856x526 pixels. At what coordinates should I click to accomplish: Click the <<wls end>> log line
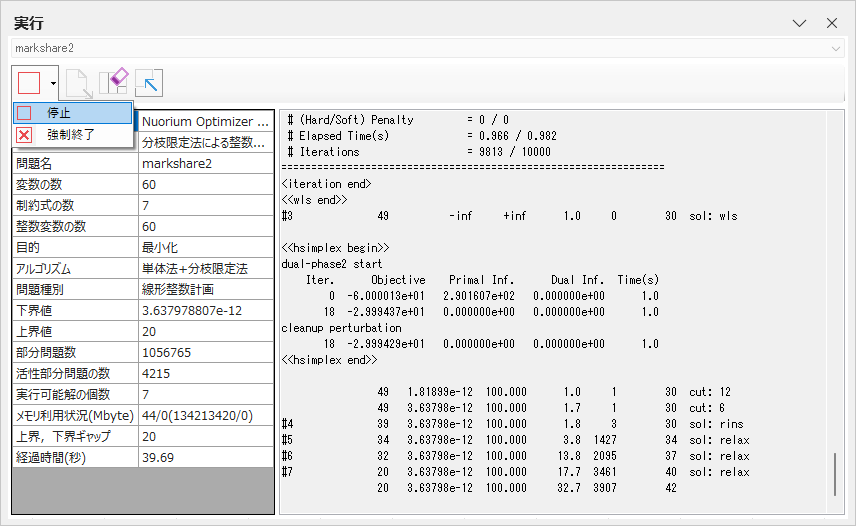pos(314,200)
